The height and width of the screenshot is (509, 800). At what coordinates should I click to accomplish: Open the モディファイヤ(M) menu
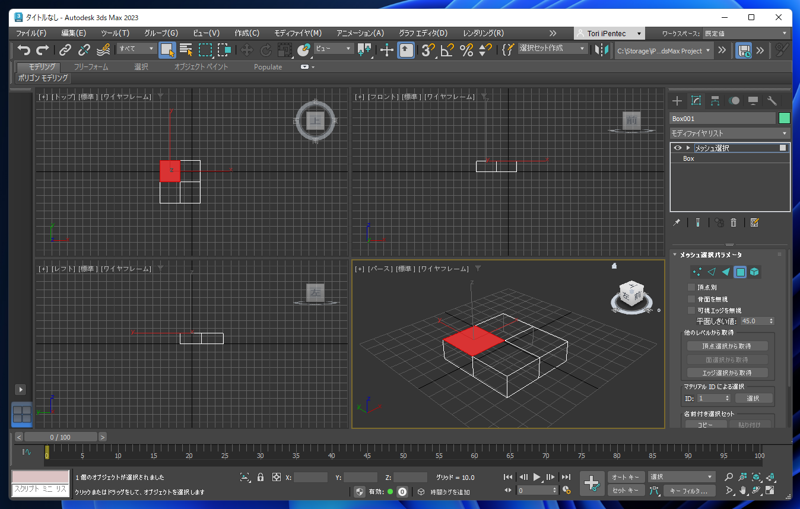click(x=298, y=33)
